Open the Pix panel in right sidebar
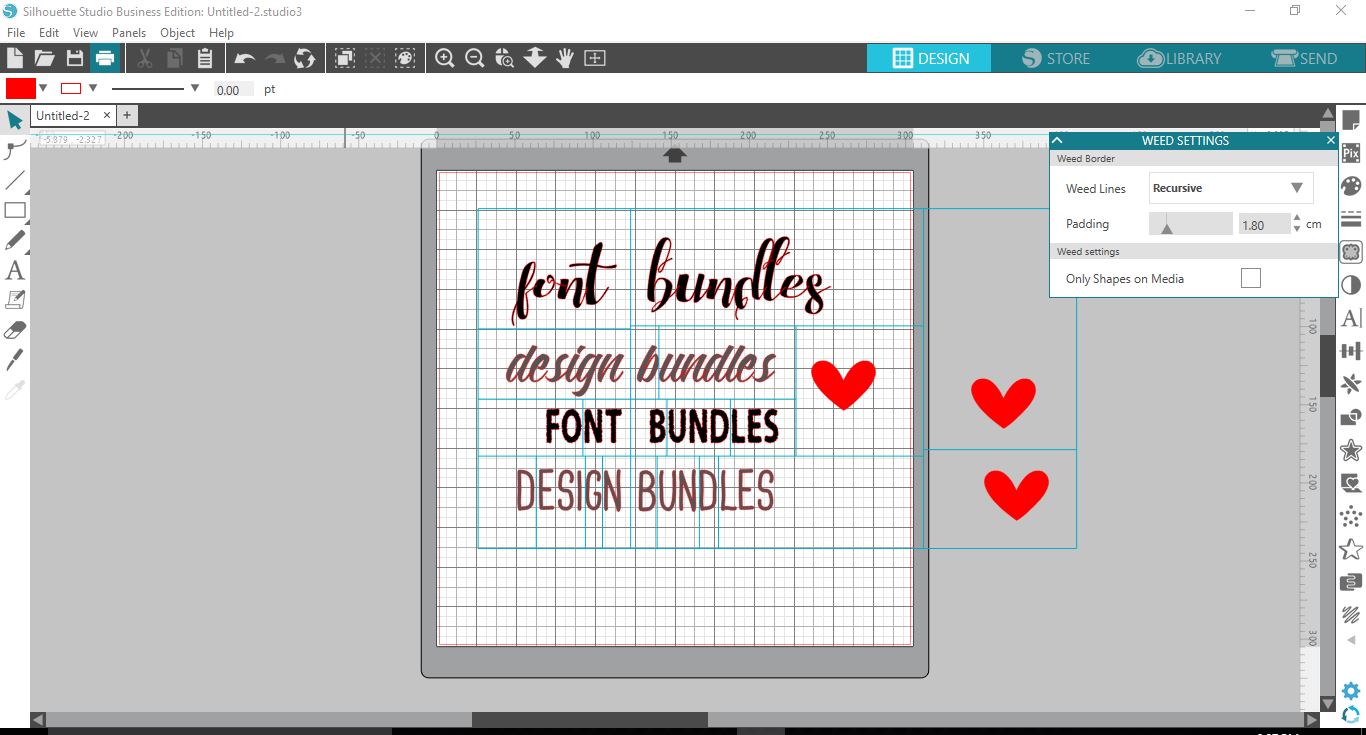 pos(1351,153)
